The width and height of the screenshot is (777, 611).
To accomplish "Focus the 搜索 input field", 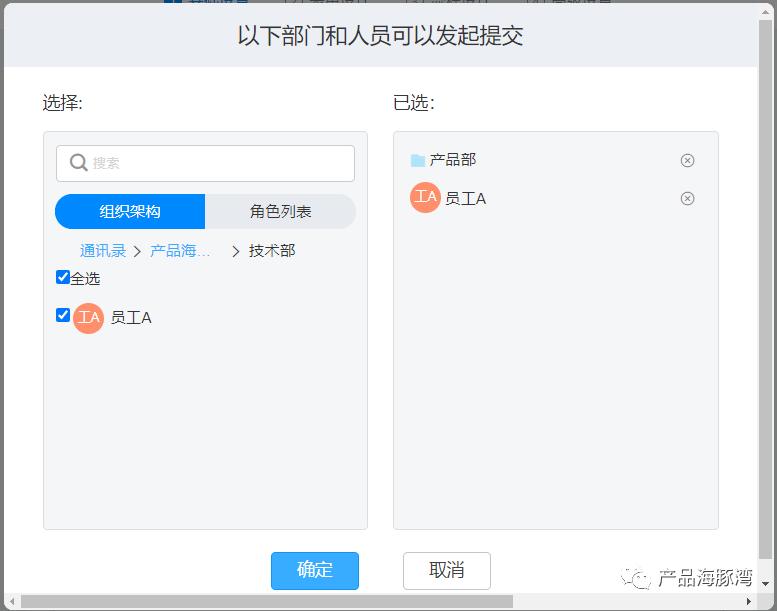I will [x=205, y=163].
